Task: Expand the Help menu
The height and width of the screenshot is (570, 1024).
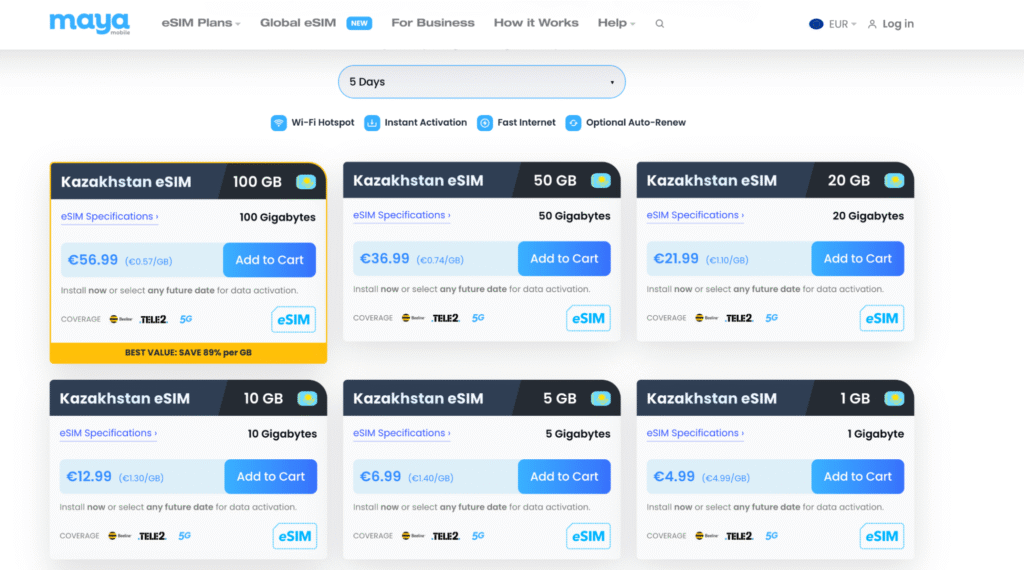Action: [616, 23]
